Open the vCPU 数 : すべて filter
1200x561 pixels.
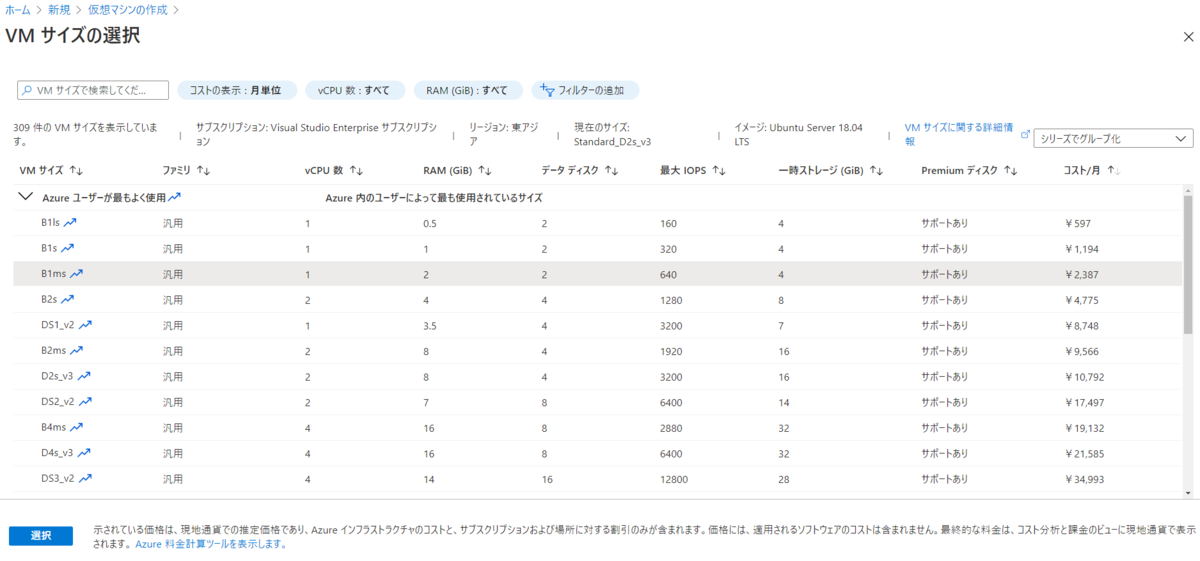(x=355, y=90)
